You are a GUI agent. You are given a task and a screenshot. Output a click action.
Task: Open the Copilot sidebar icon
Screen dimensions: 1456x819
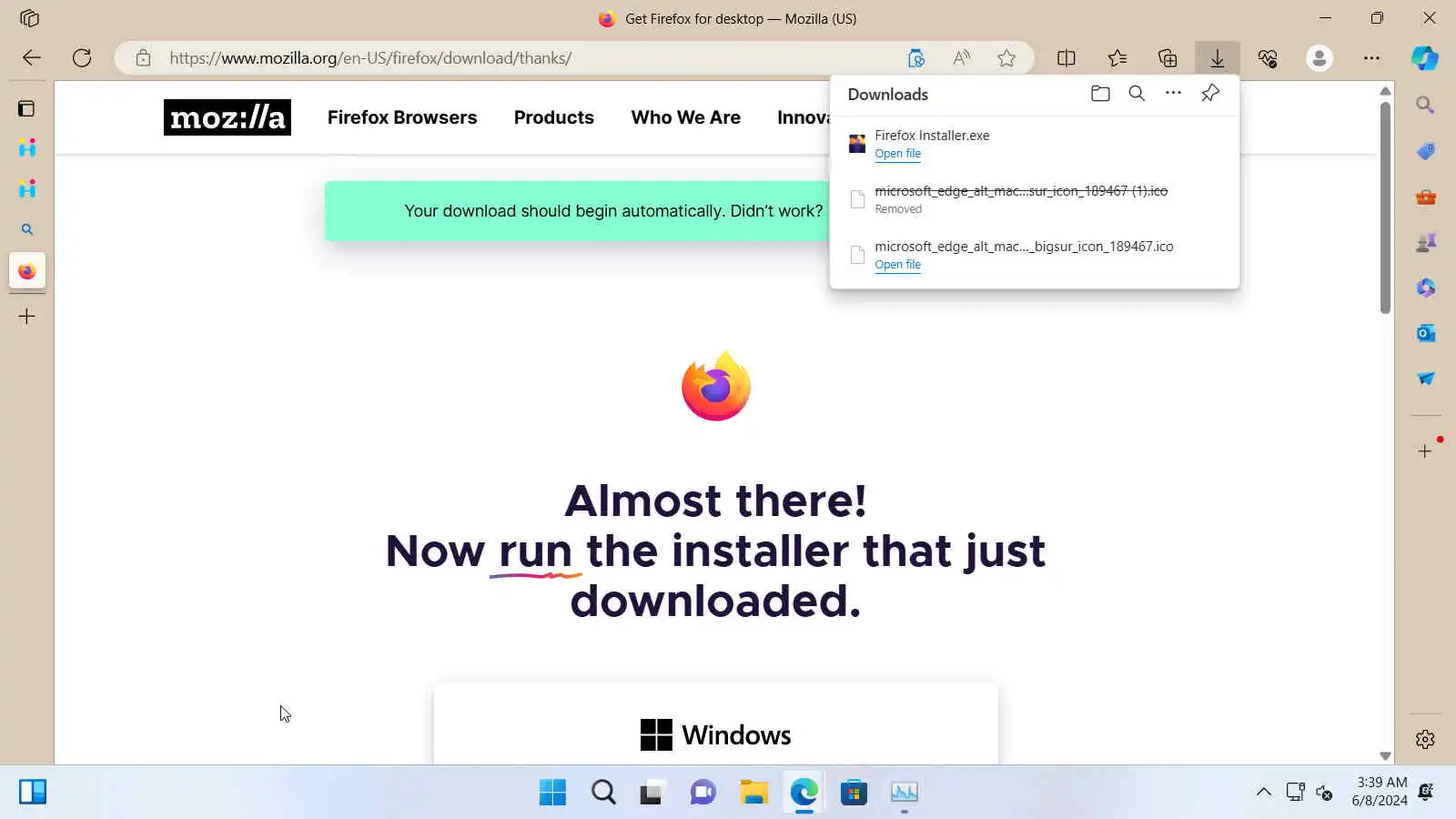(1425, 58)
